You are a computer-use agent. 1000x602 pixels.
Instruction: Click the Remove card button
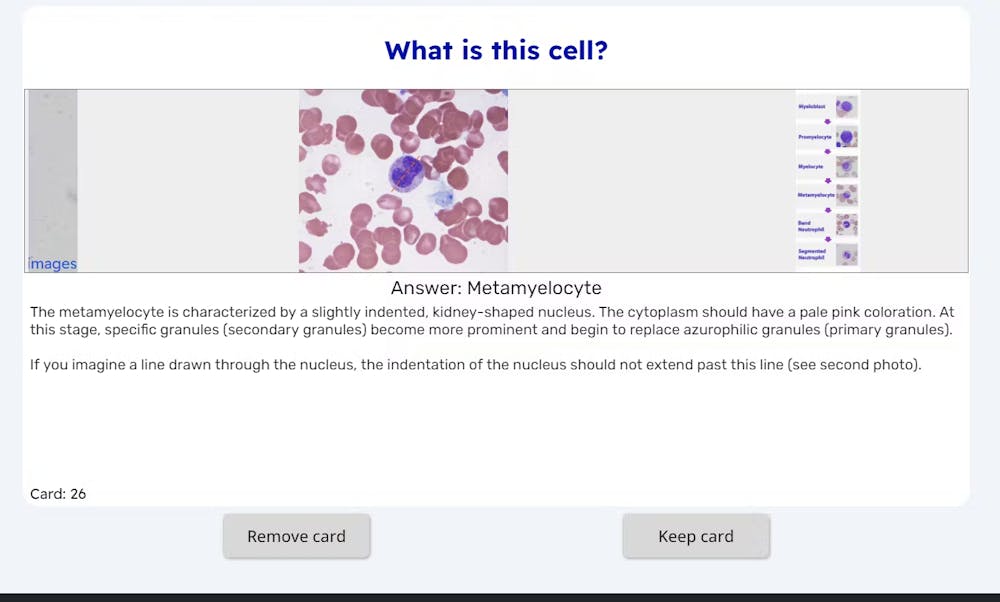pyautogui.click(x=296, y=536)
